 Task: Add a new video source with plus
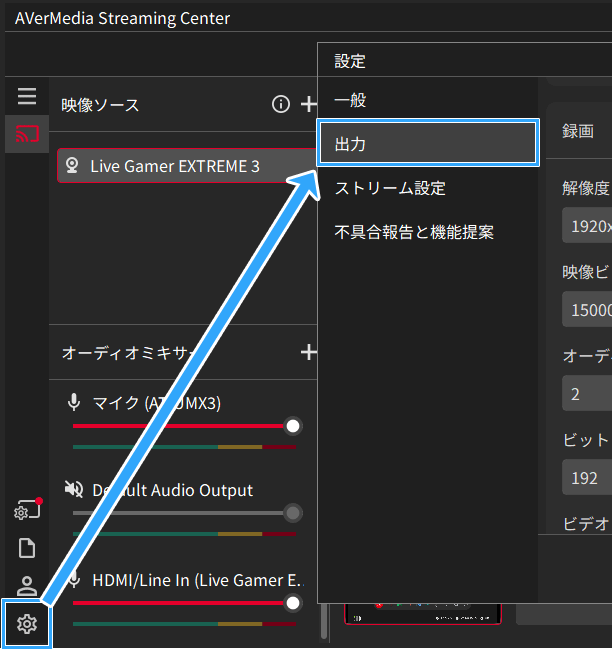tap(308, 104)
